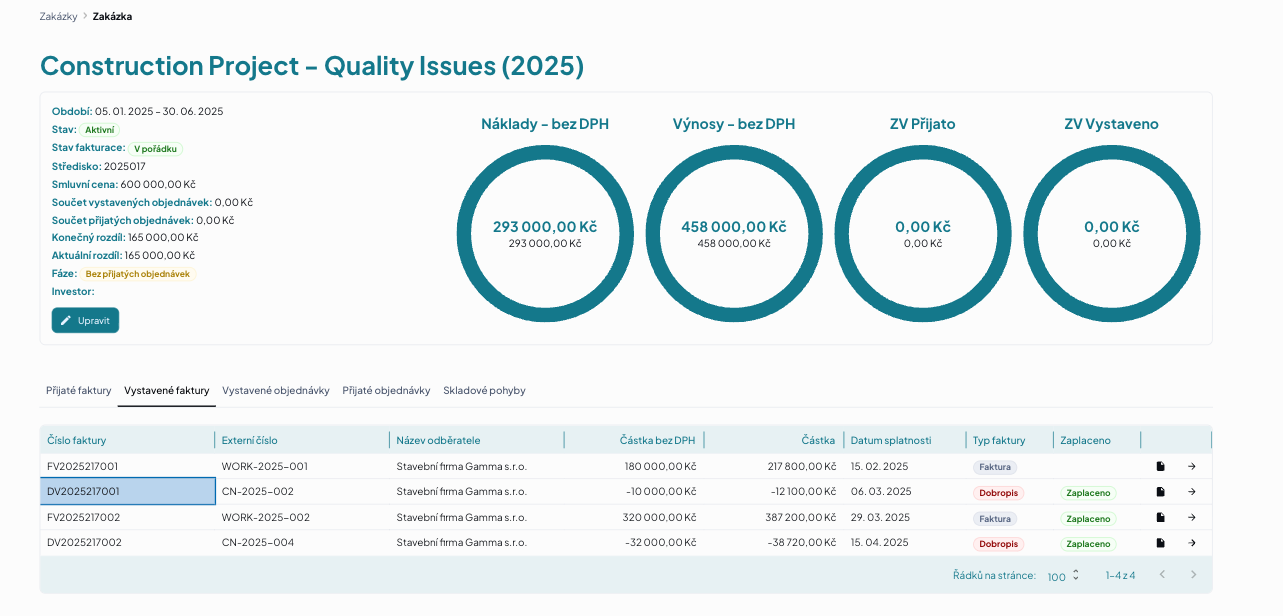Select the Náklady bez DPH donut chart
The width and height of the screenshot is (1283, 616).
(545, 234)
